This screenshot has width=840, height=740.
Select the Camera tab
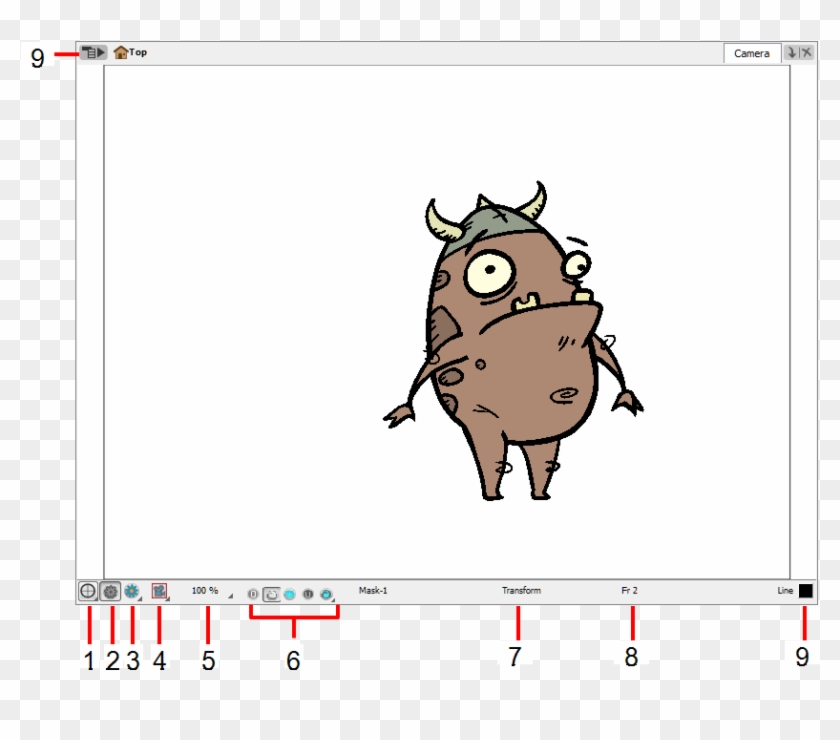[752, 52]
